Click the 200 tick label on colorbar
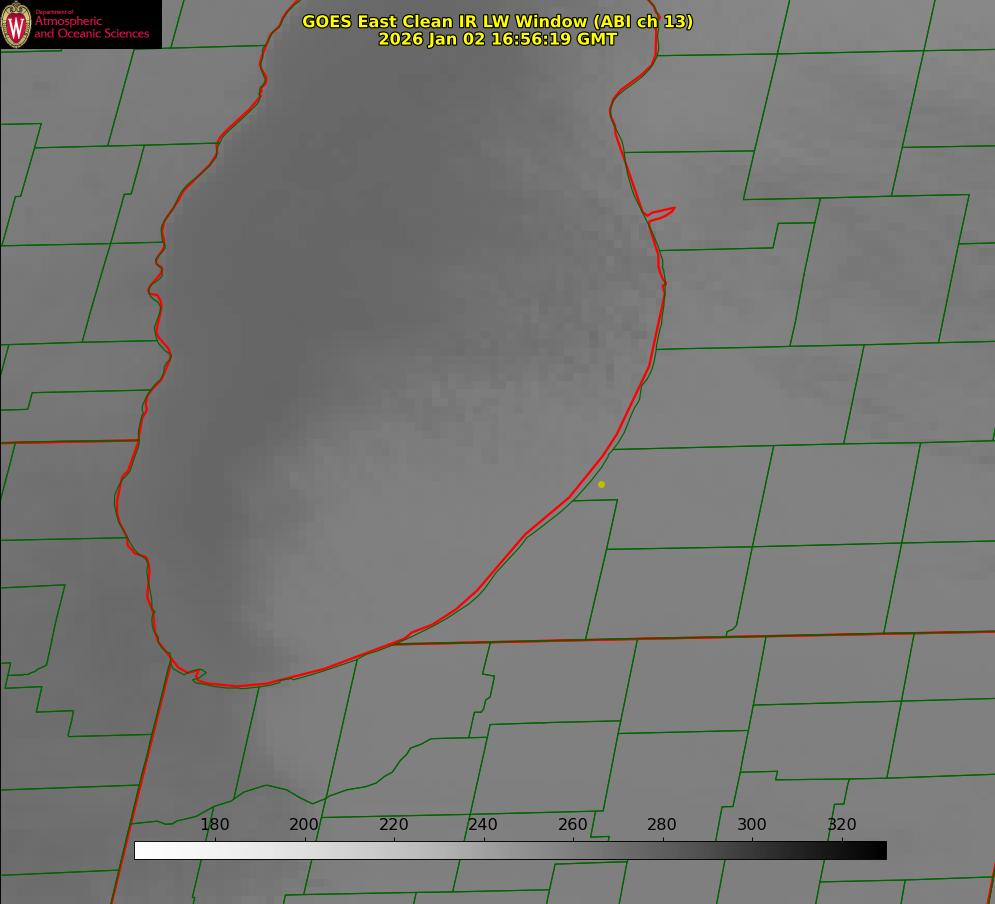The width and height of the screenshot is (995, 904). coord(304,825)
